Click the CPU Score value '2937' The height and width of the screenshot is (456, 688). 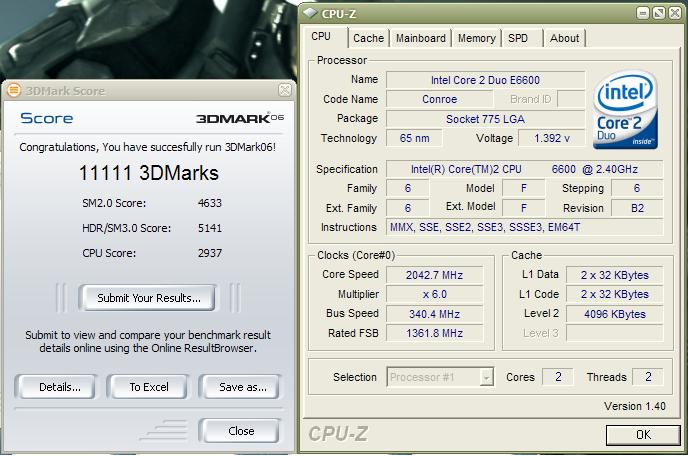210,253
